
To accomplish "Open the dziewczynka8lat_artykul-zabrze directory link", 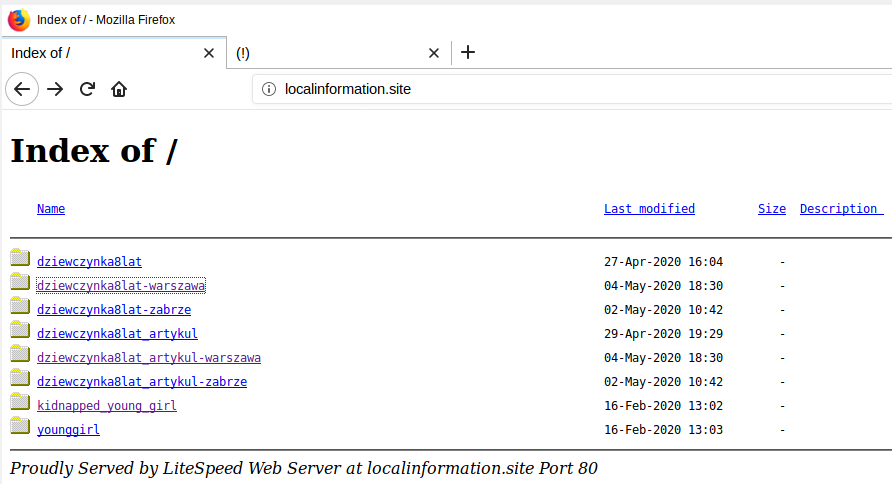I will (142, 382).
